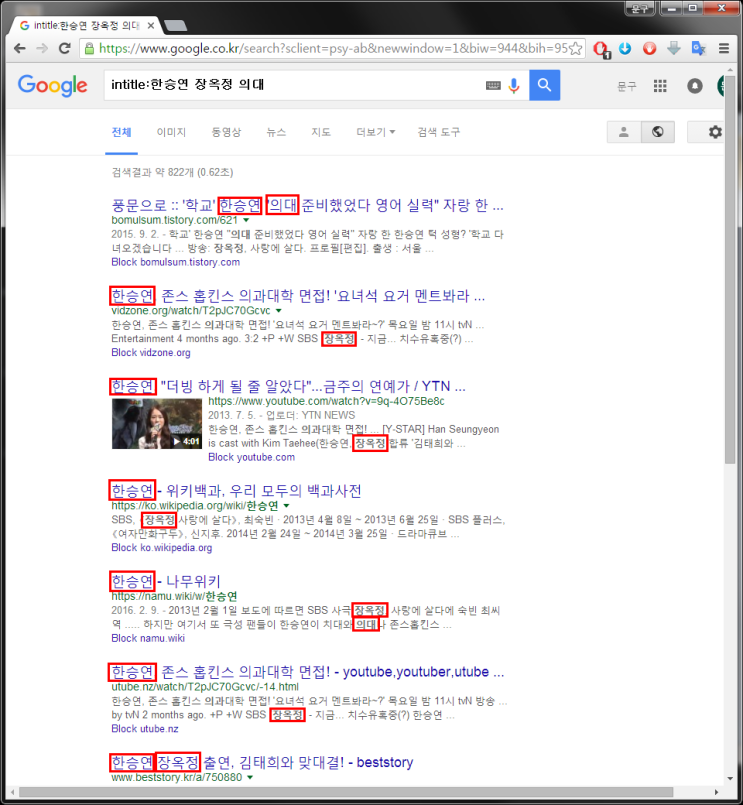
Task: Click the scroll-down arrow of vertical scrollbar
Action: point(730,778)
